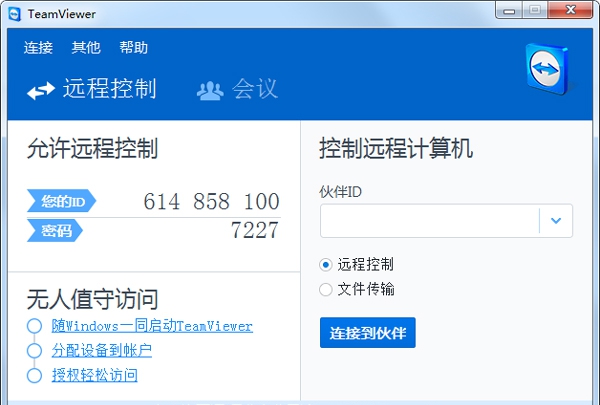Select the 远程控制 radio button
Image resolution: width=600 pixels, height=405 pixels.
point(326,265)
